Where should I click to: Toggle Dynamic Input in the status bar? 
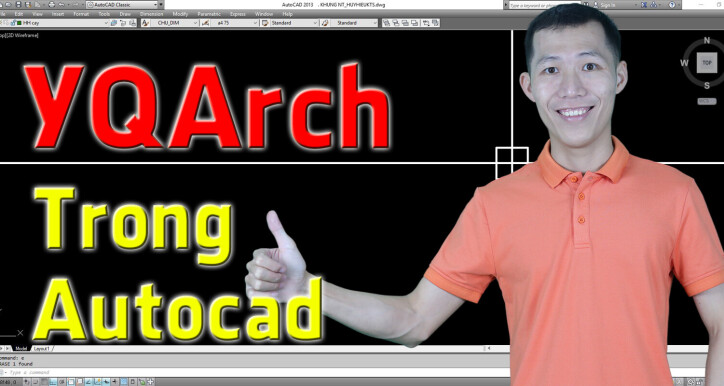tap(106, 382)
